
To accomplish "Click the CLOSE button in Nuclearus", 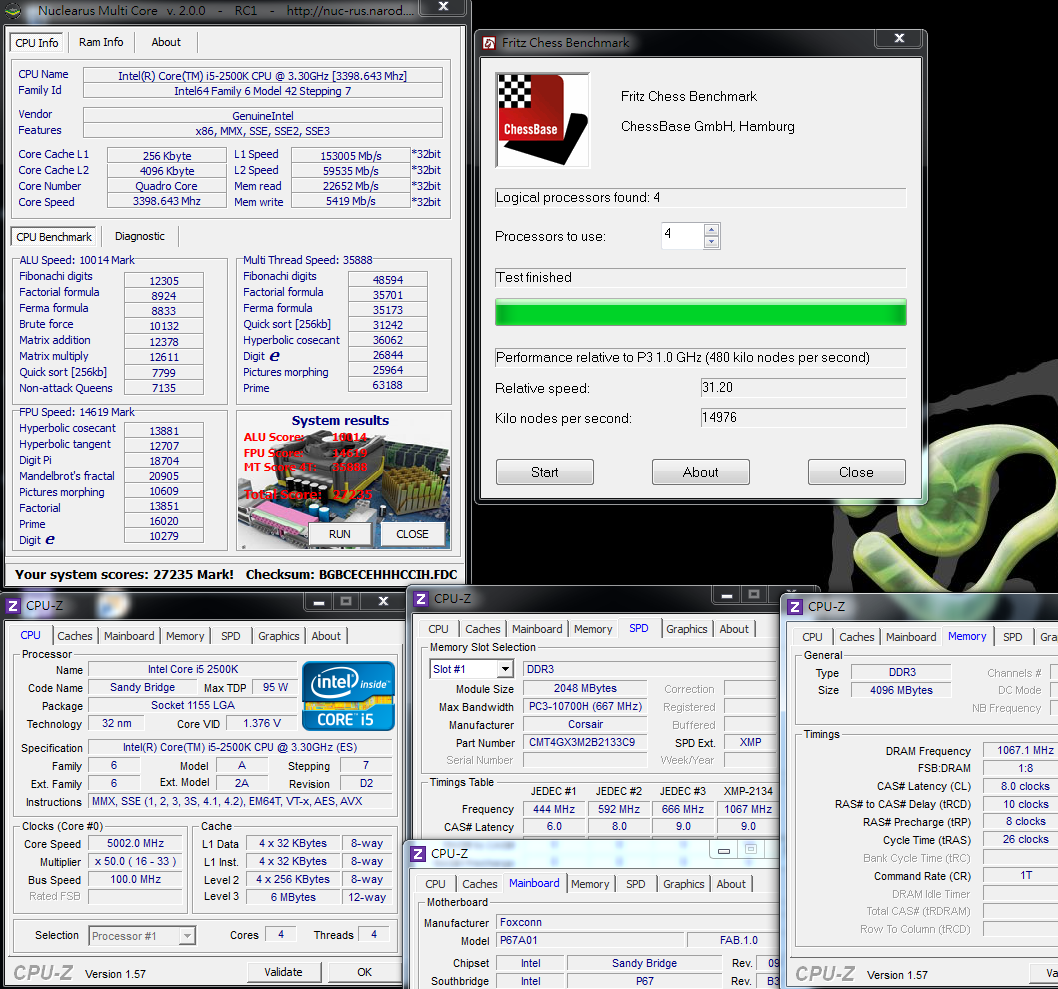I will pos(412,534).
